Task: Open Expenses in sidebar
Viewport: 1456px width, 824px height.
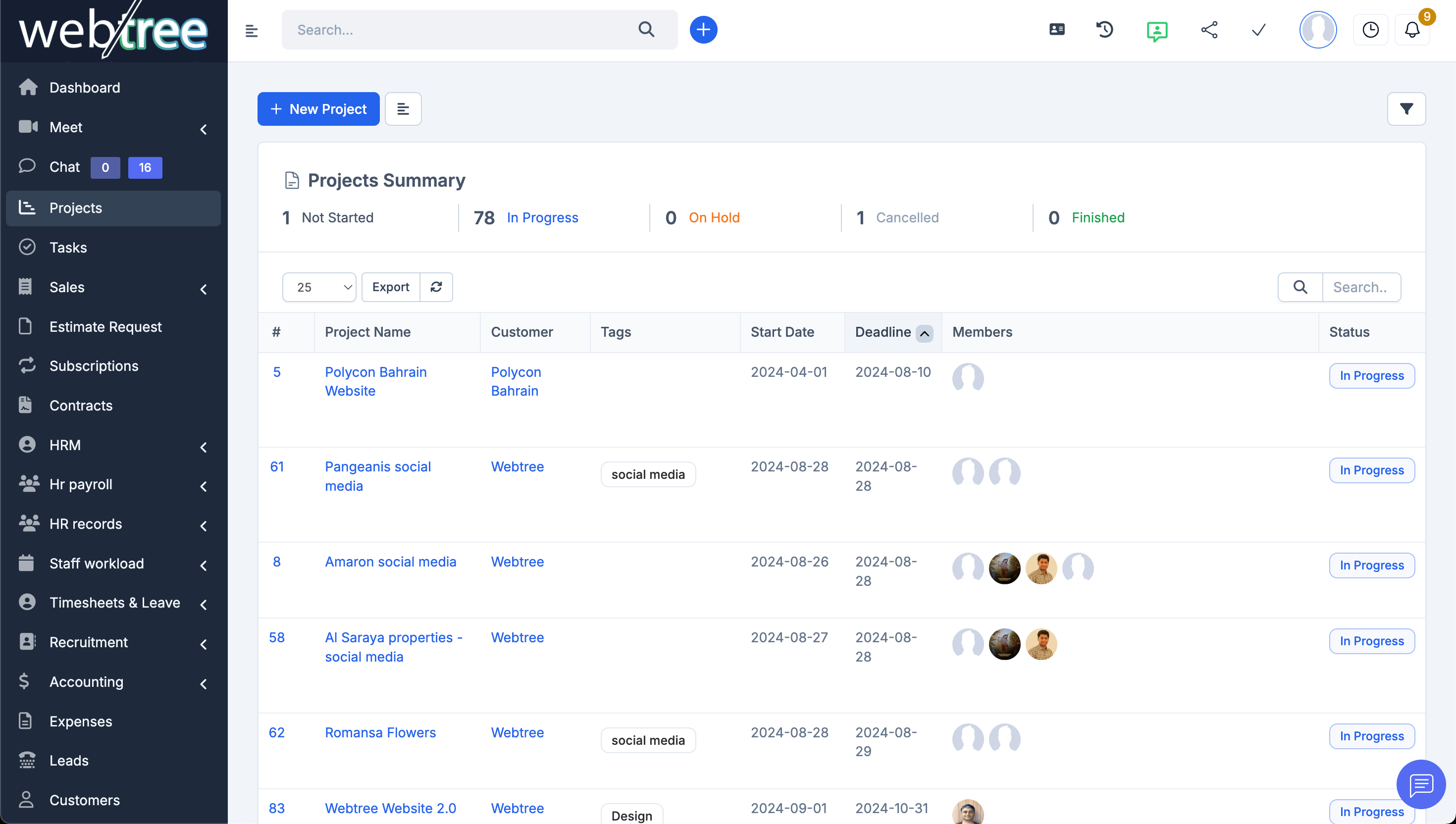Action: 113,721
